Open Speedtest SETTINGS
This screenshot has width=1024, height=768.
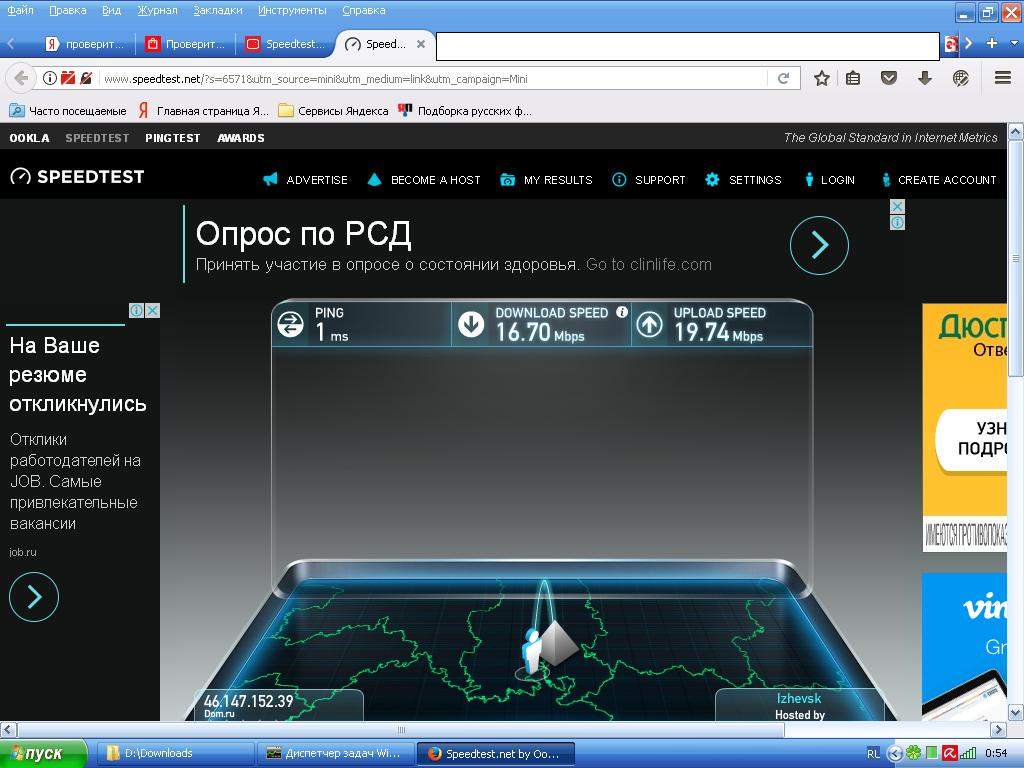point(743,180)
